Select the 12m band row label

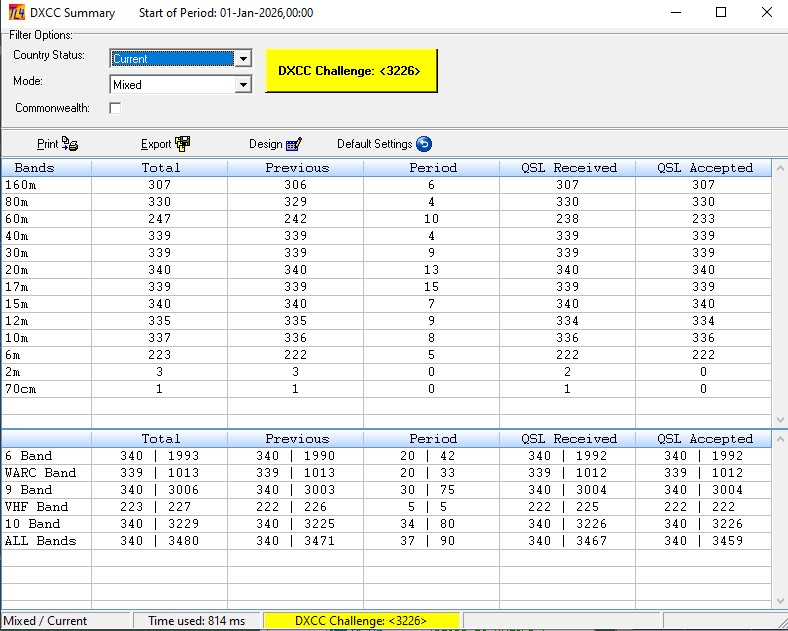[17, 321]
